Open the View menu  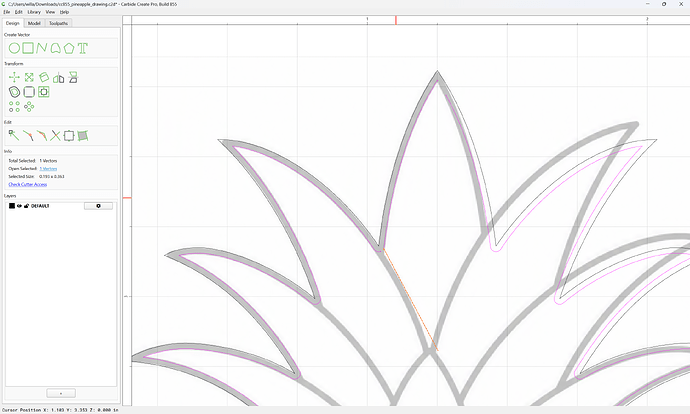click(50, 12)
